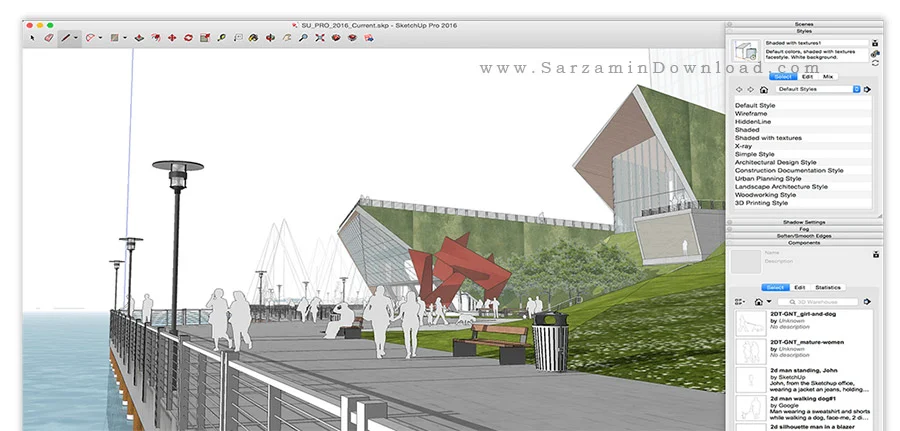Switch to the Styles Edit tab
This screenshot has width=900, height=431.
pyautogui.click(x=807, y=76)
